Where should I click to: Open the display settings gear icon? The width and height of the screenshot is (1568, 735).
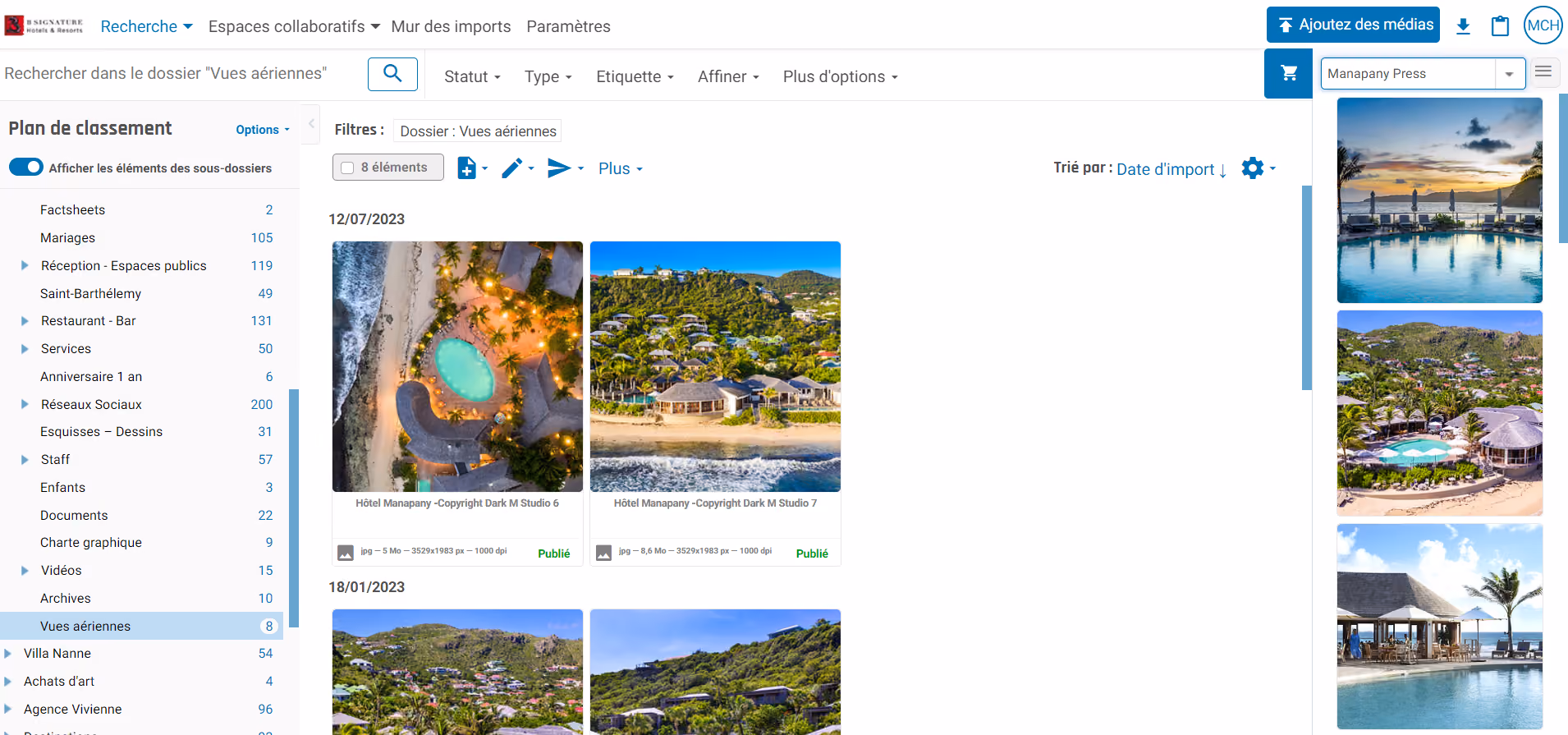(1259, 168)
